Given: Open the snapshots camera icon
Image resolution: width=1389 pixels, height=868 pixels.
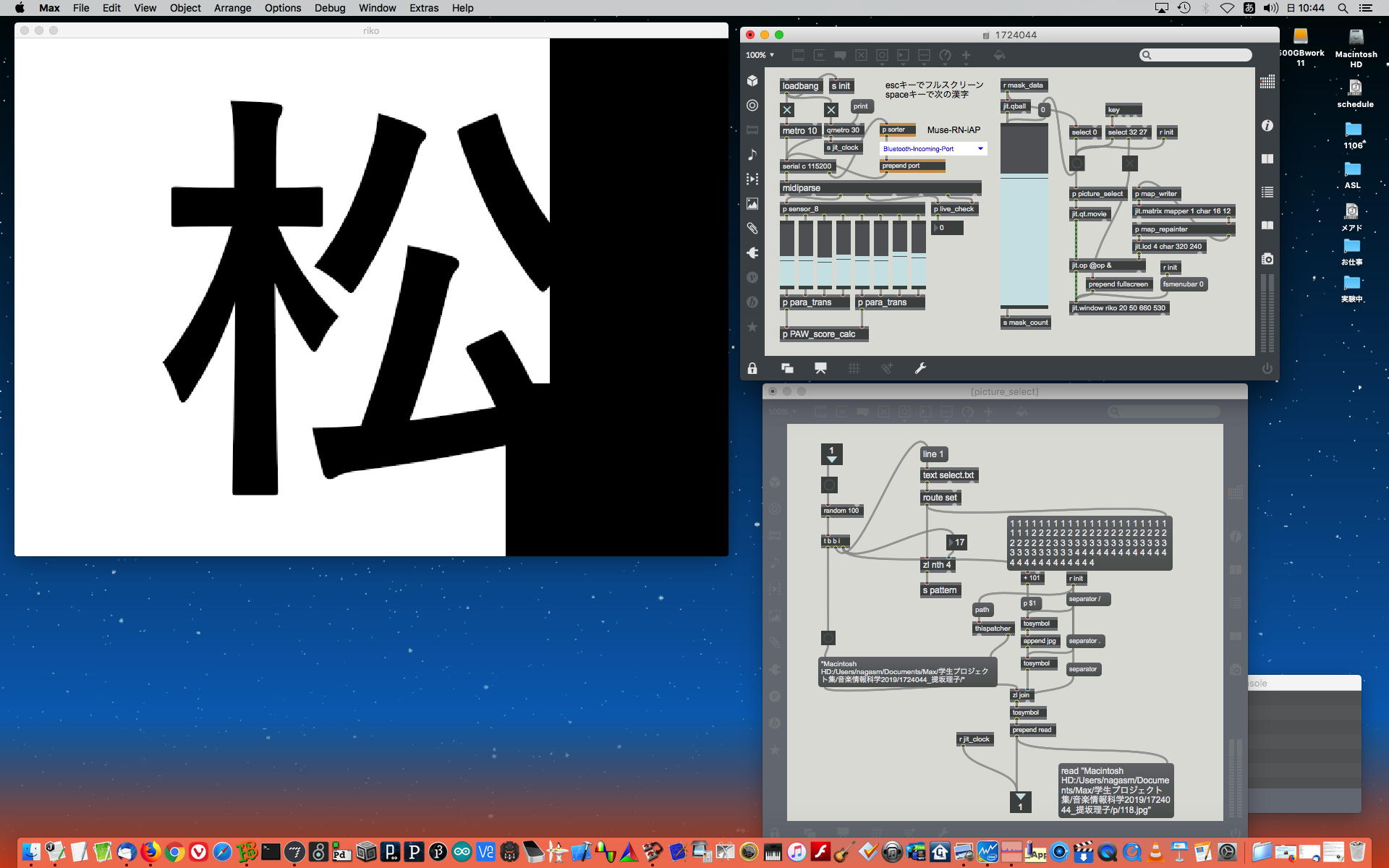Looking at the screenshot, I should tap(1267, 259).
